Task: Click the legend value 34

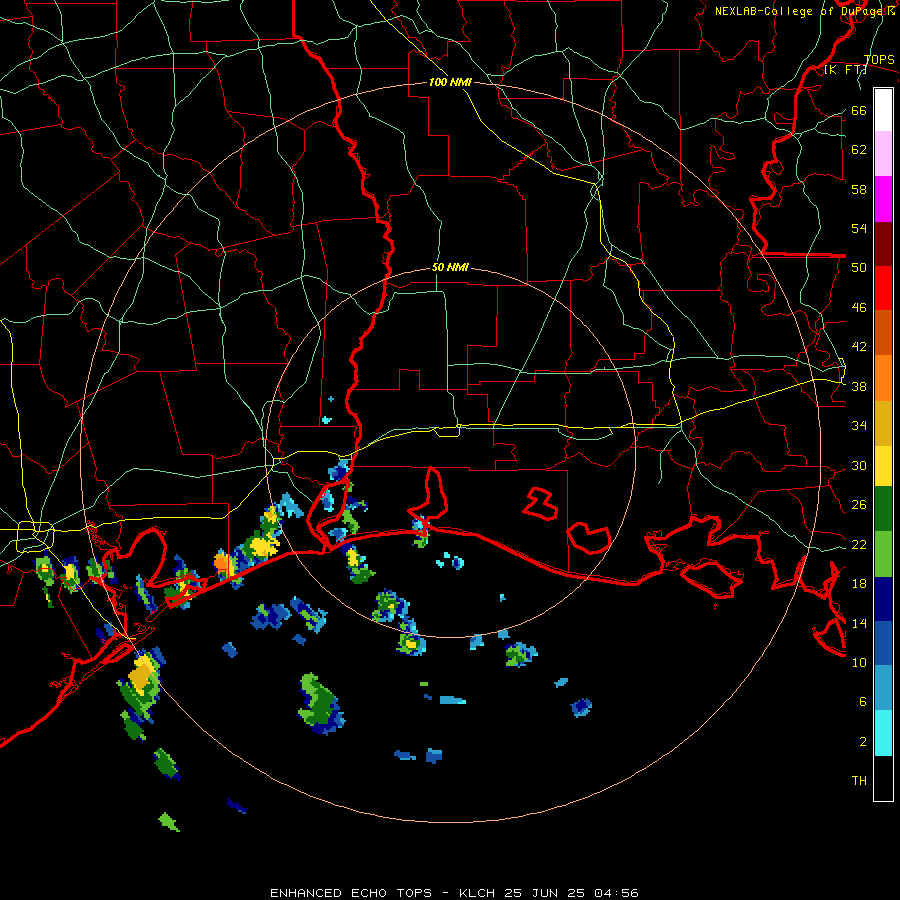Action: [859, 426]
